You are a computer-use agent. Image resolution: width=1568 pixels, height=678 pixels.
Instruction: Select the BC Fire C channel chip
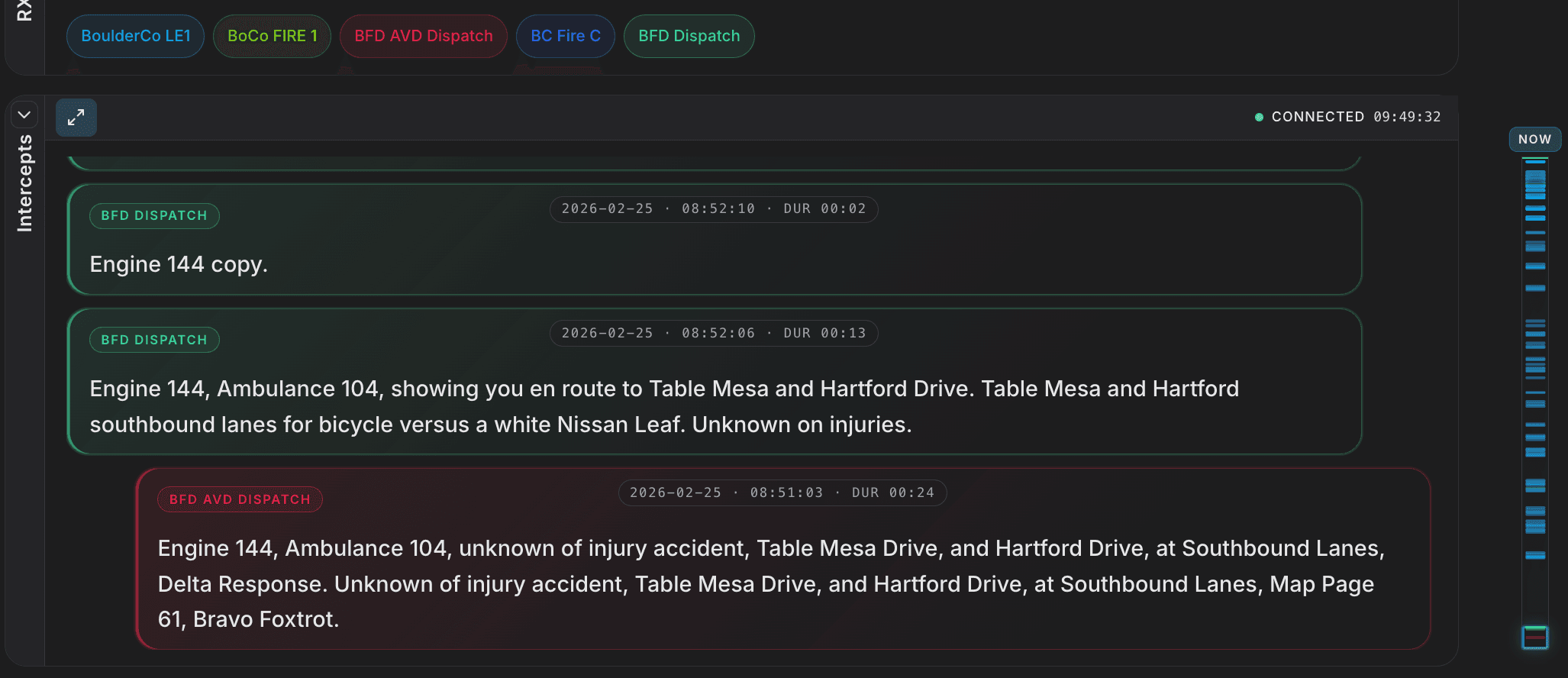[565, 36]
